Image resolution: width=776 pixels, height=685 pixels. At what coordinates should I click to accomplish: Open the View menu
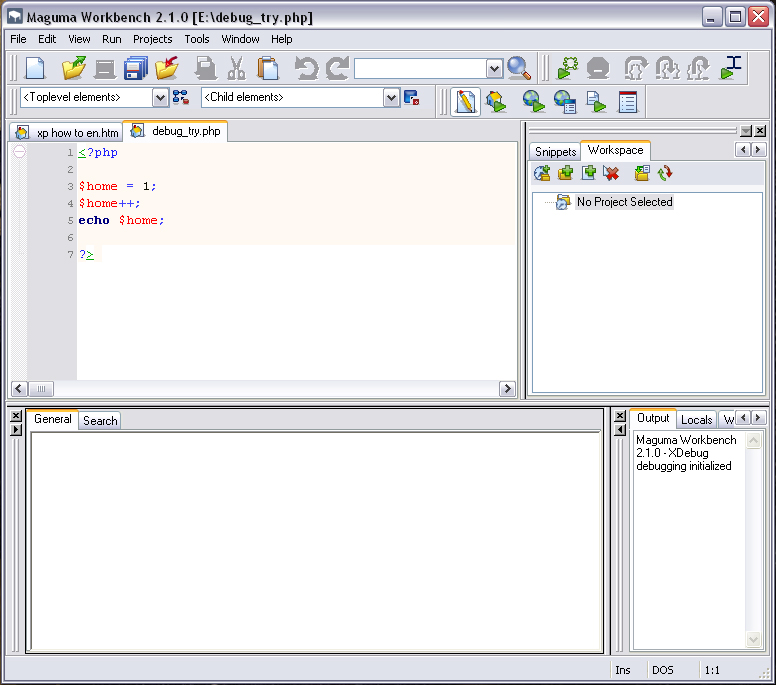79,39
